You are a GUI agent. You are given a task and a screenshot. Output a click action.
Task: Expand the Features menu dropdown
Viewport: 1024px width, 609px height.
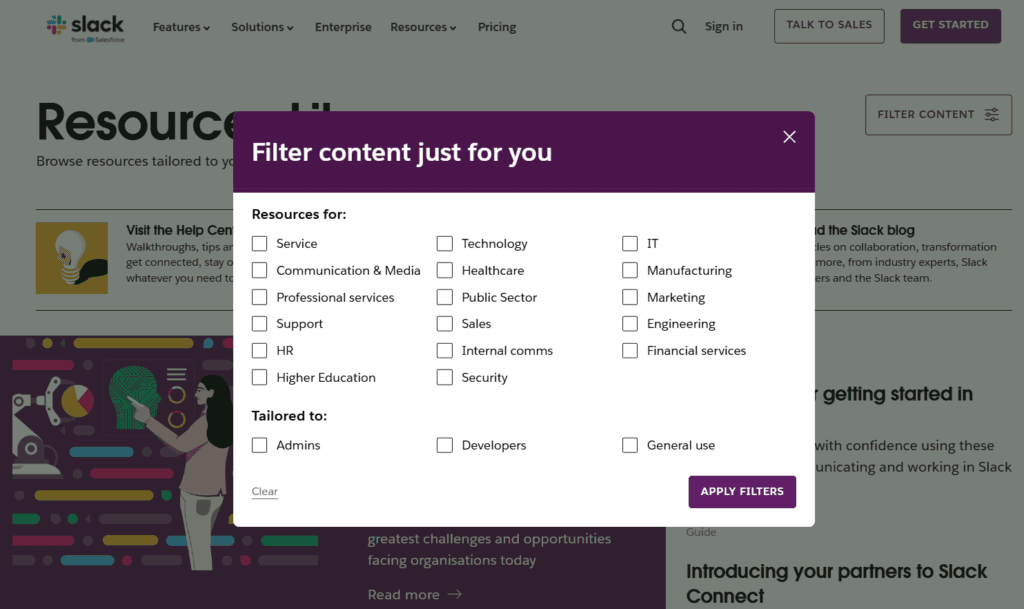pyautogui.click(x=181, y=27)
